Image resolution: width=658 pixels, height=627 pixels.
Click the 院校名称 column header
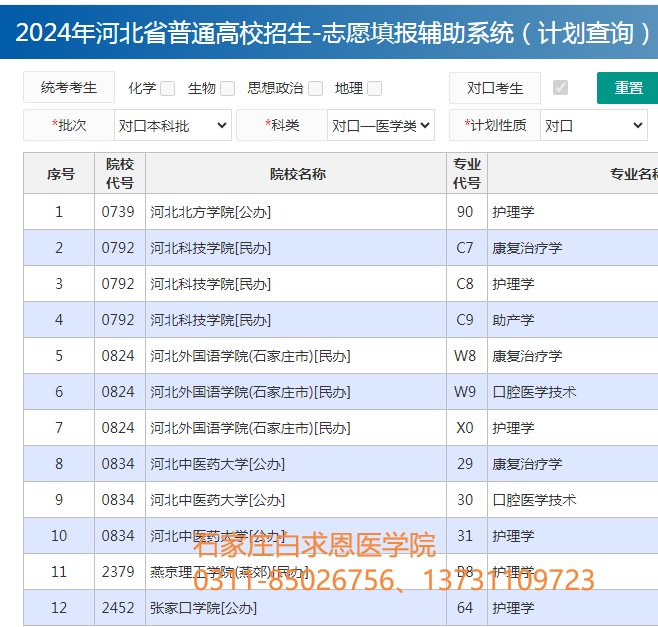click(x=297, y=173)
